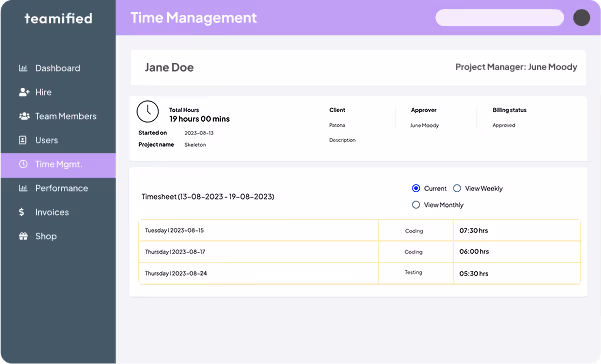Viewport: 601px width, 364px height.
Task: Click the Description label
Action: click(x=342, y=140)
